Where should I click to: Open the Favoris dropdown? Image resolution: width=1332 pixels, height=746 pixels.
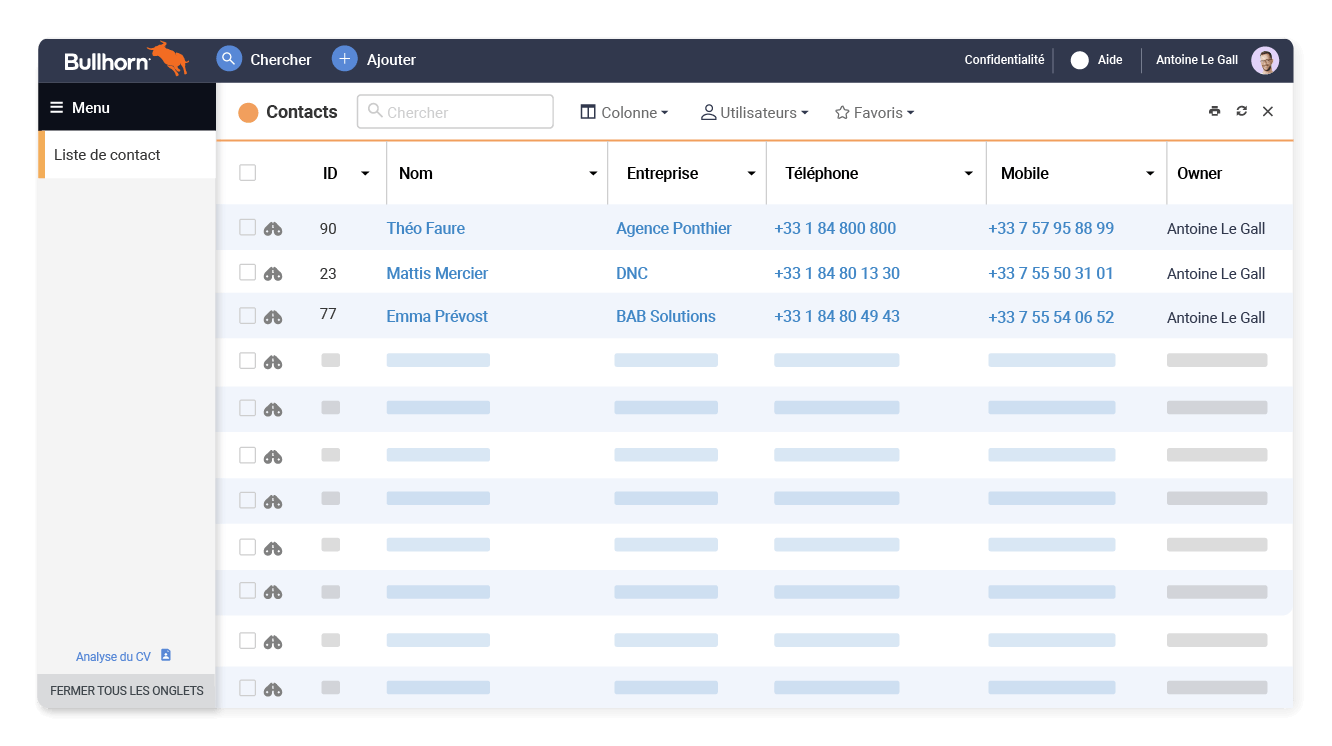click(874, 113)
